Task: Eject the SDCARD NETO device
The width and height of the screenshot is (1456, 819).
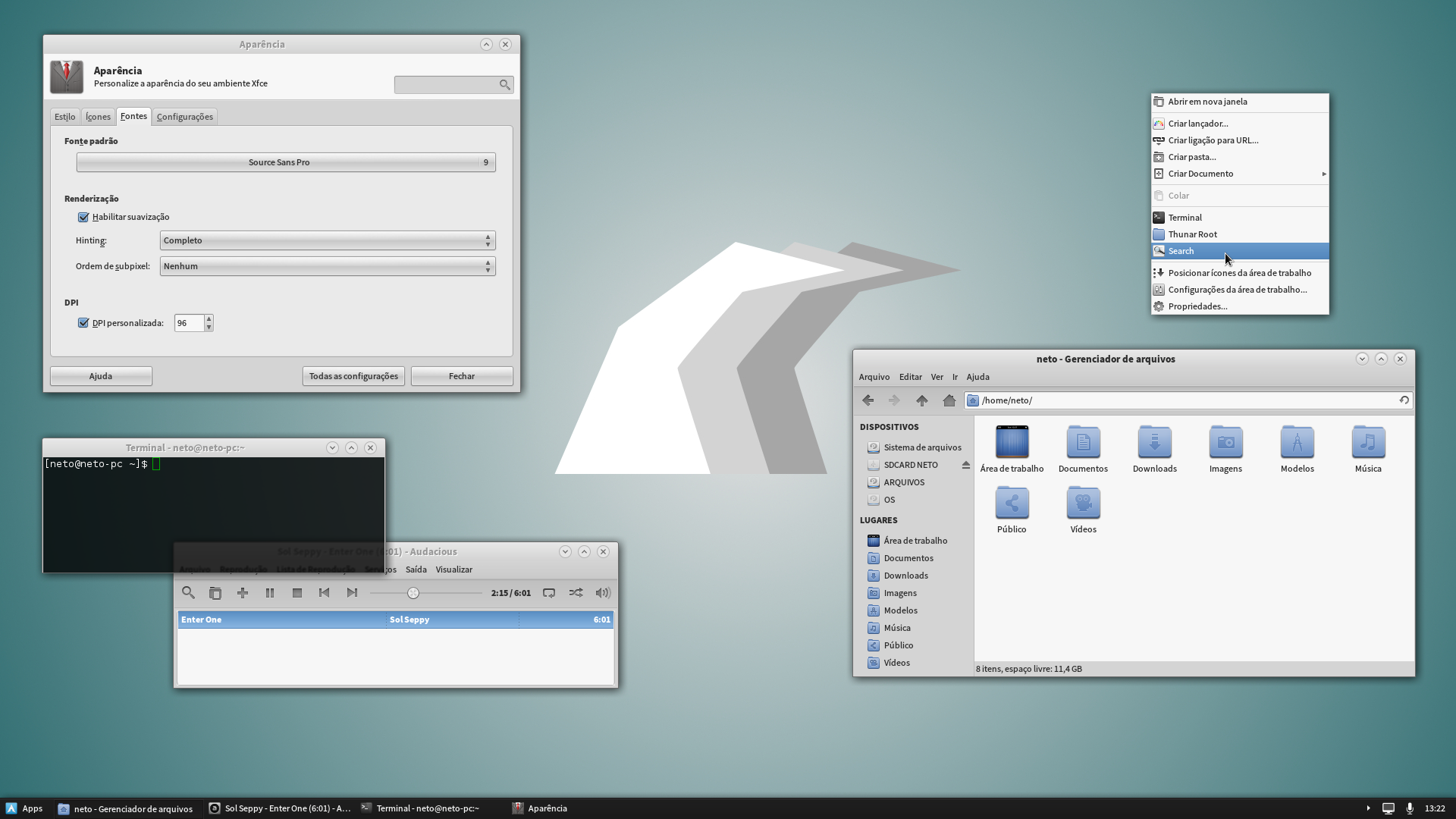Action: pyautogui.click(x=966, y=465)
